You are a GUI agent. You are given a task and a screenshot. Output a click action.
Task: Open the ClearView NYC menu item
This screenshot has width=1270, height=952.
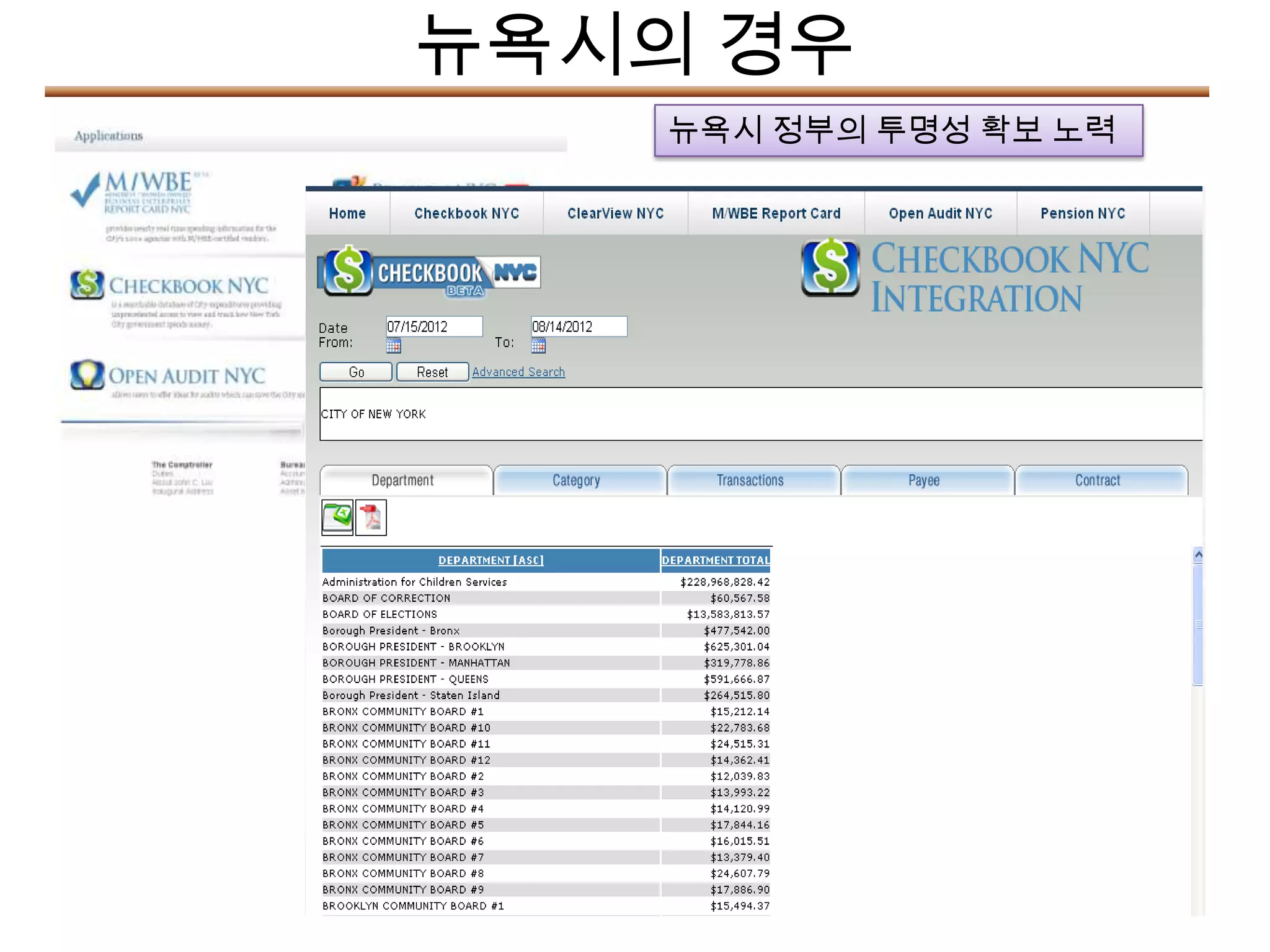coord(615,213)
